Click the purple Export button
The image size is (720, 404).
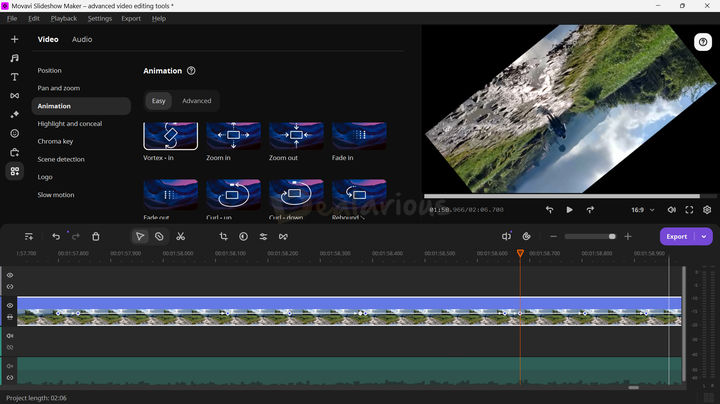click(x=677, y=236)
